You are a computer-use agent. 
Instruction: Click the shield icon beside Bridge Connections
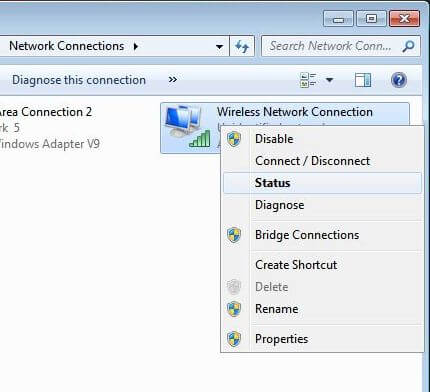(x=234, y=235)
